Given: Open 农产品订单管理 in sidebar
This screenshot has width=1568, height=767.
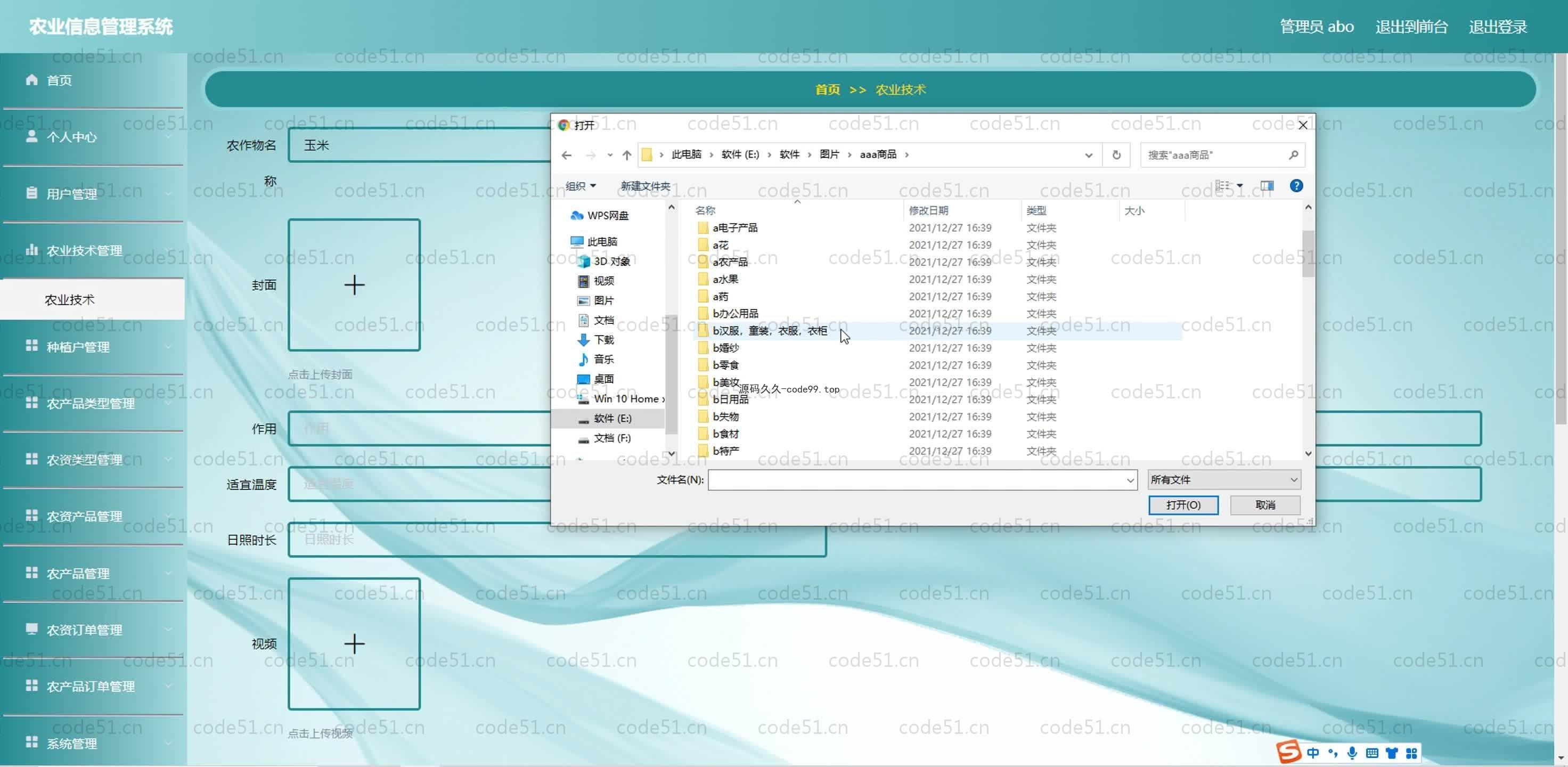Looking at the screenshot, I should click(93, 686).
